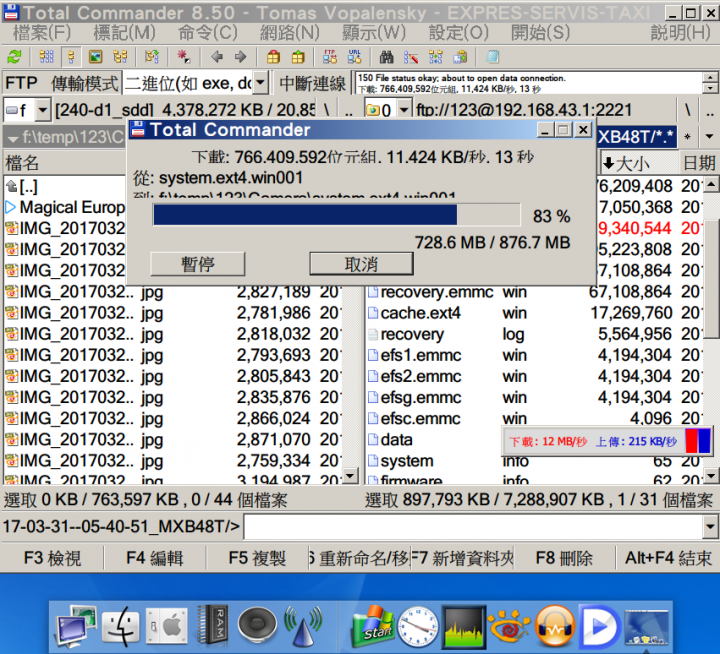Enable thumbnail view toolbar icon
Image resolution: width=720 pixels, height=654 pixels.
point(96,57)
